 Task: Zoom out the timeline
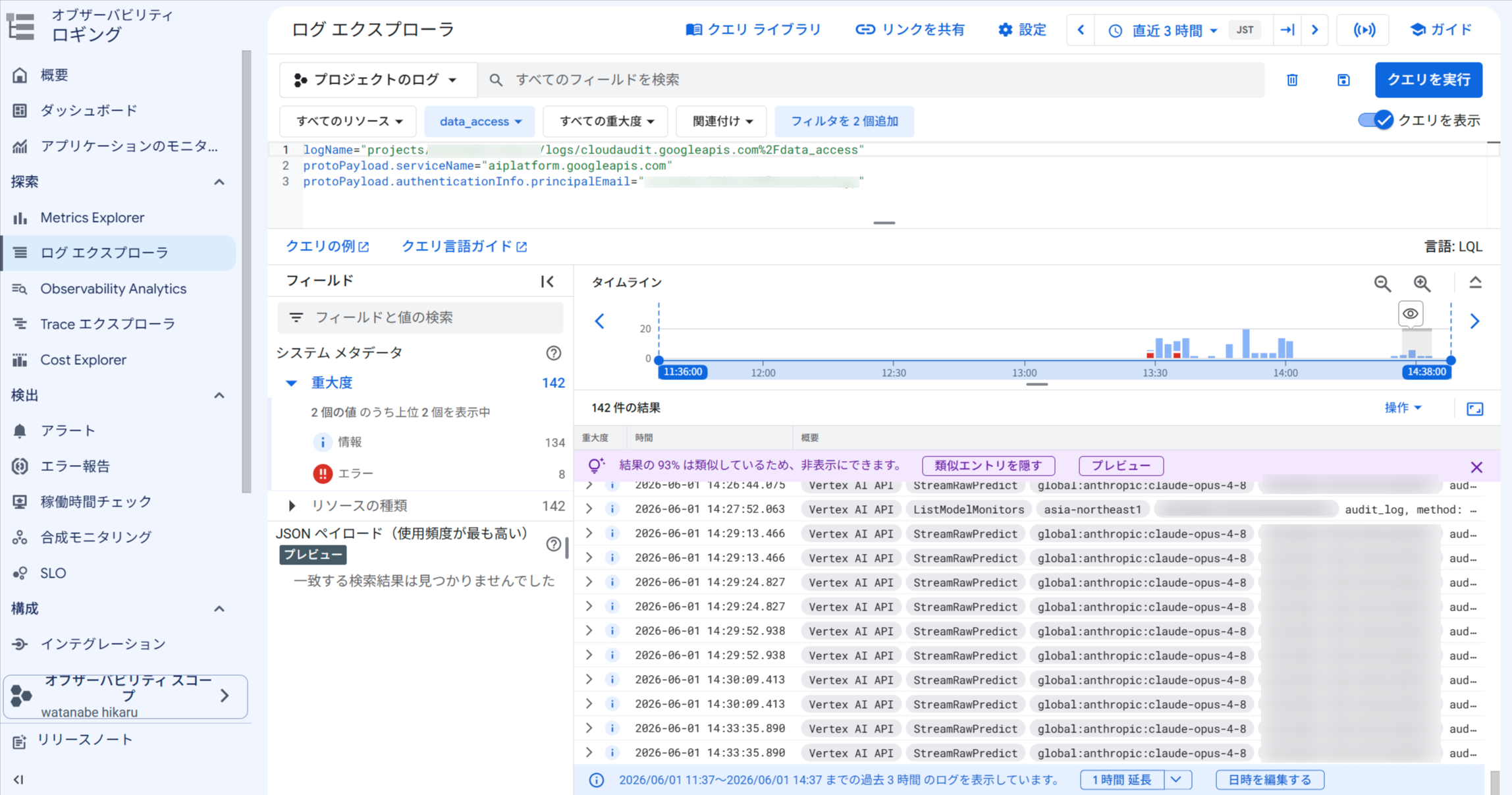[x=1382, y=283]
